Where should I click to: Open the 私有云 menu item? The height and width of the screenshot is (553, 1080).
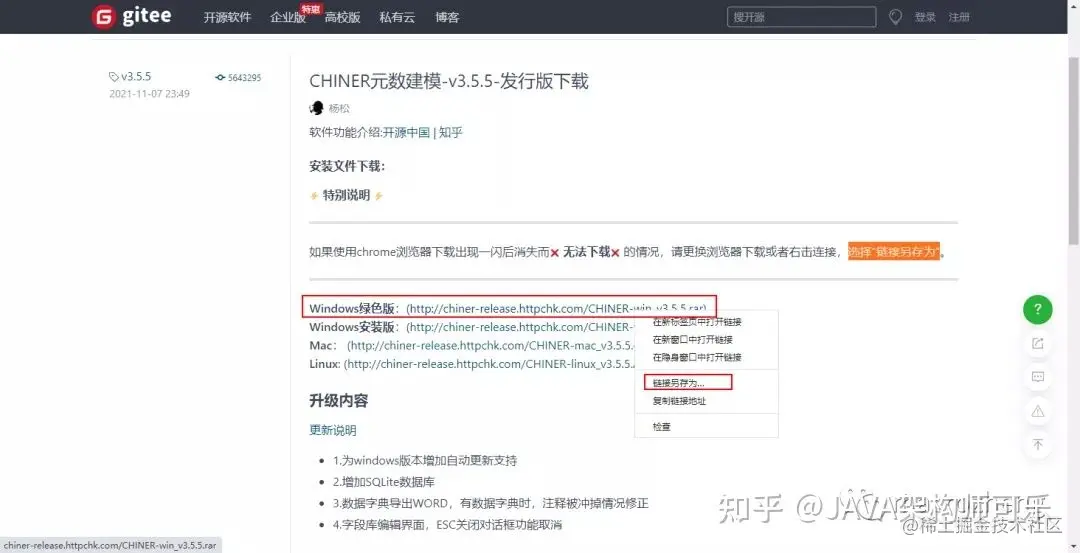pyautogui.click(x=397, y=18)
